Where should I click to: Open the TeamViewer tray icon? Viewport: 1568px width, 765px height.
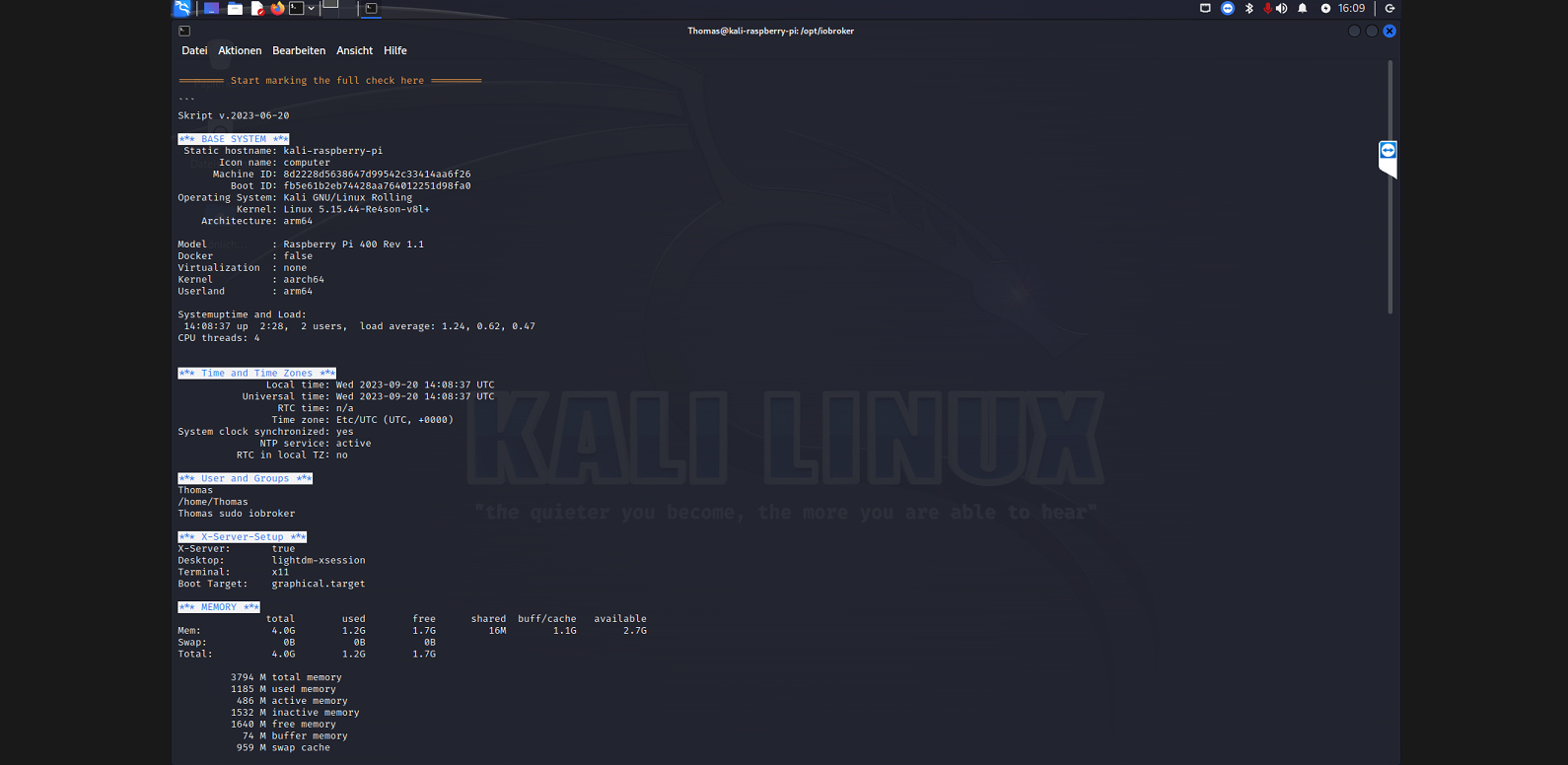pos(1228,8)
